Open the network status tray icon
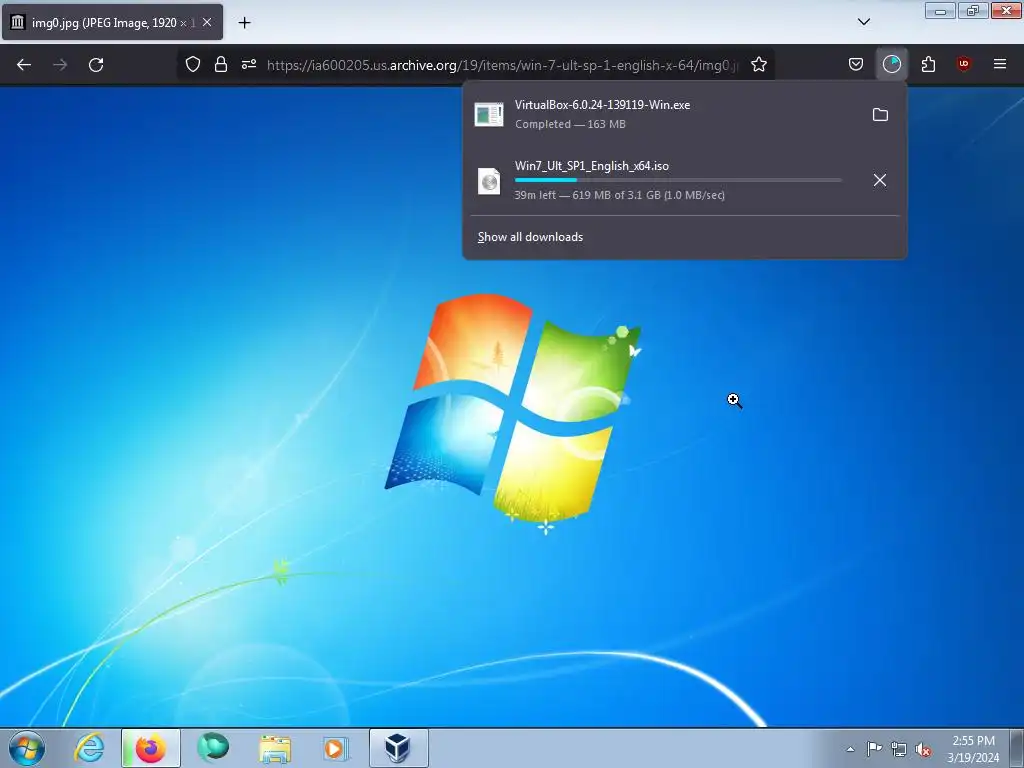The image size is (1024, 768). [899, 749]
